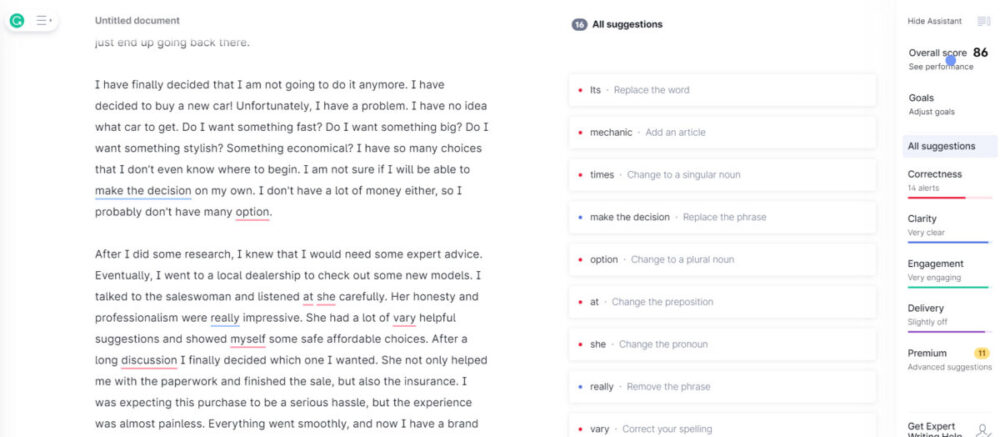Open the Clarity category
This screenshot has width=1000, height=437.
click(x=950, y=226)
